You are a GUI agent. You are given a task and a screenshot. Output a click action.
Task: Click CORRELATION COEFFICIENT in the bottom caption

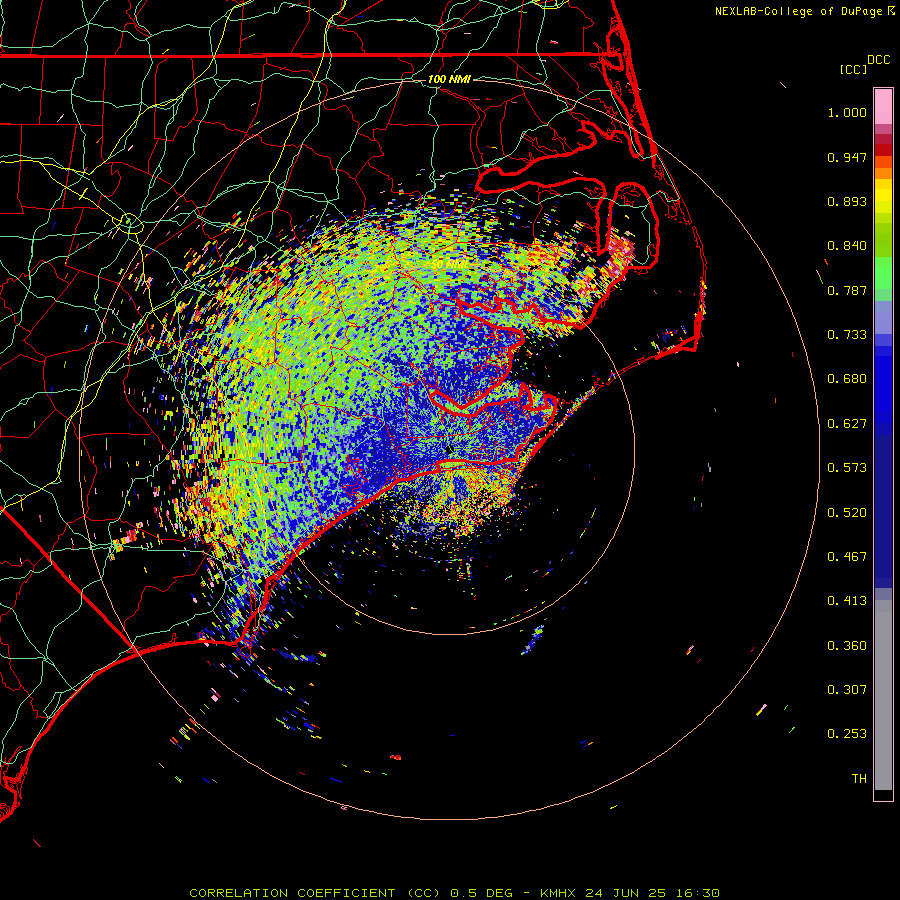pyautogui.click(x=292, y=893)
